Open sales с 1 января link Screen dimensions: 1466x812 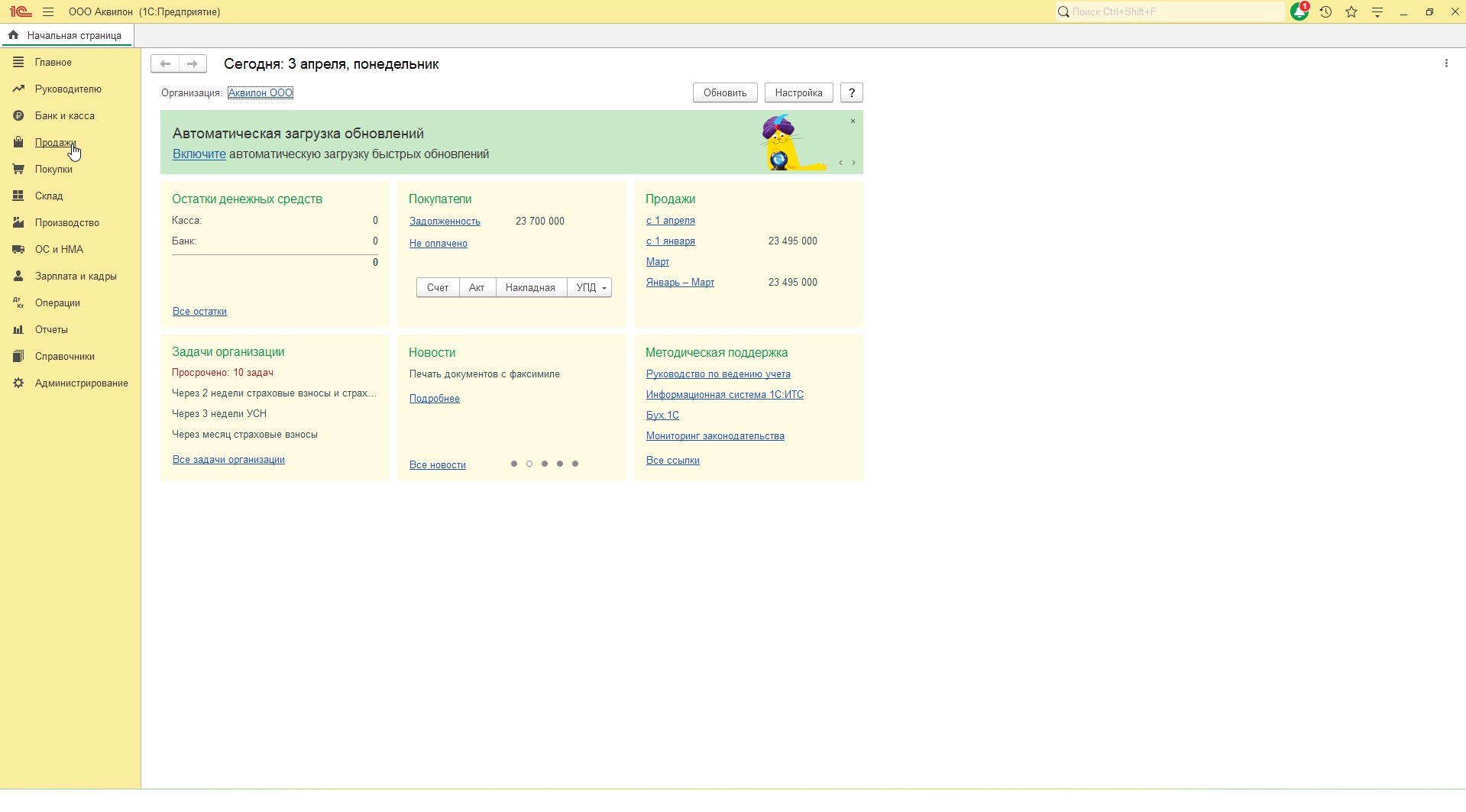[x=671, y=241]
